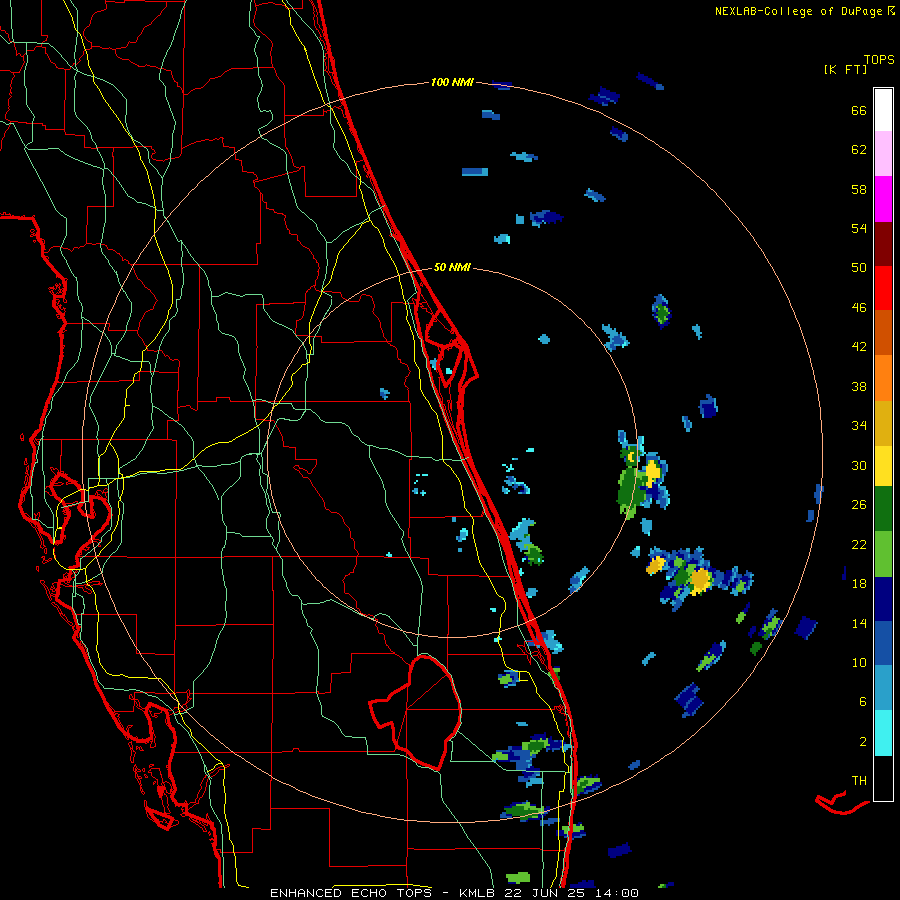This screenshot has width=900, height=900.
Task: Select the "42" legend value
Action: tap(859, 347)
